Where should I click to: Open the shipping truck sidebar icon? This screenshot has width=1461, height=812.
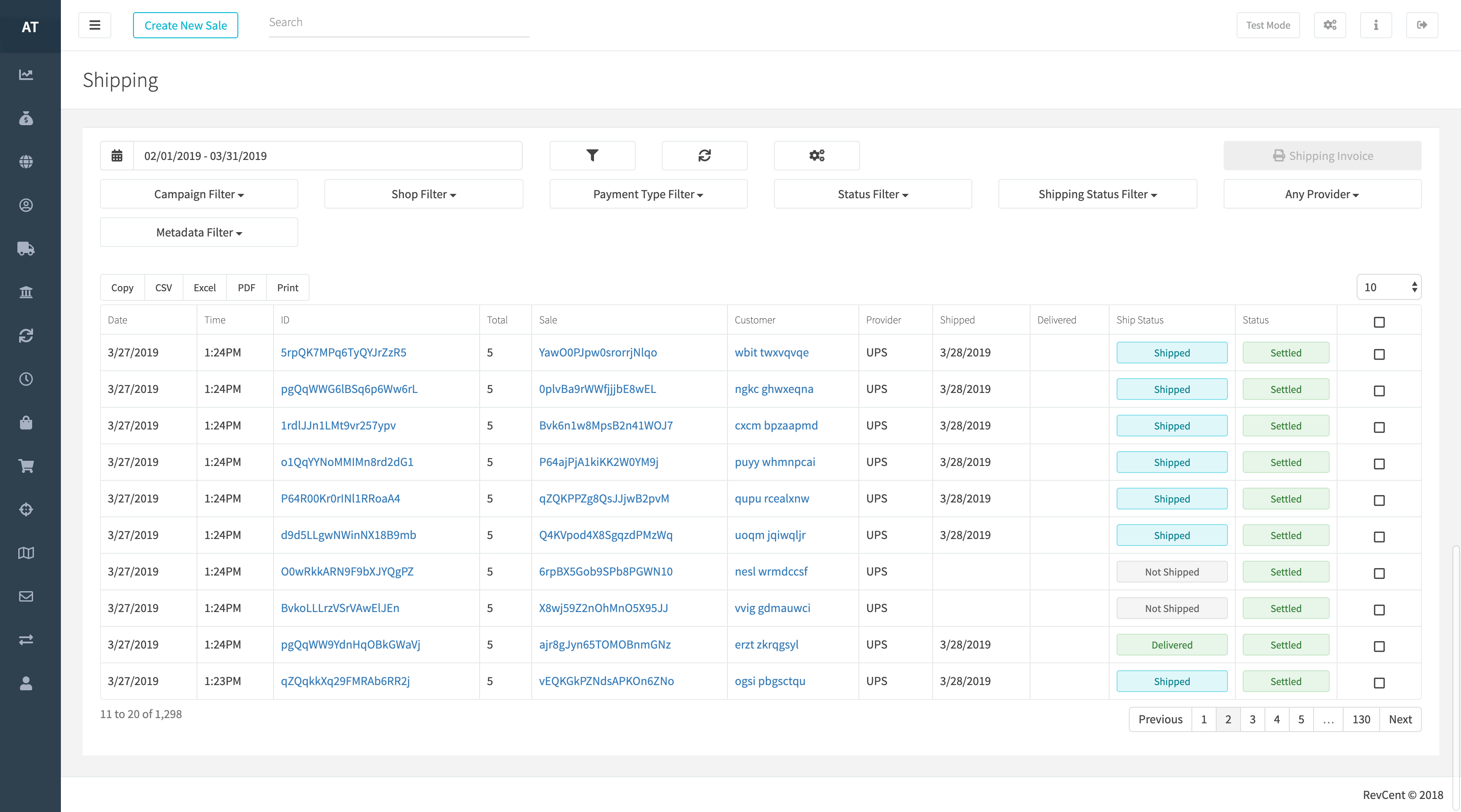(x=26, y=248)
